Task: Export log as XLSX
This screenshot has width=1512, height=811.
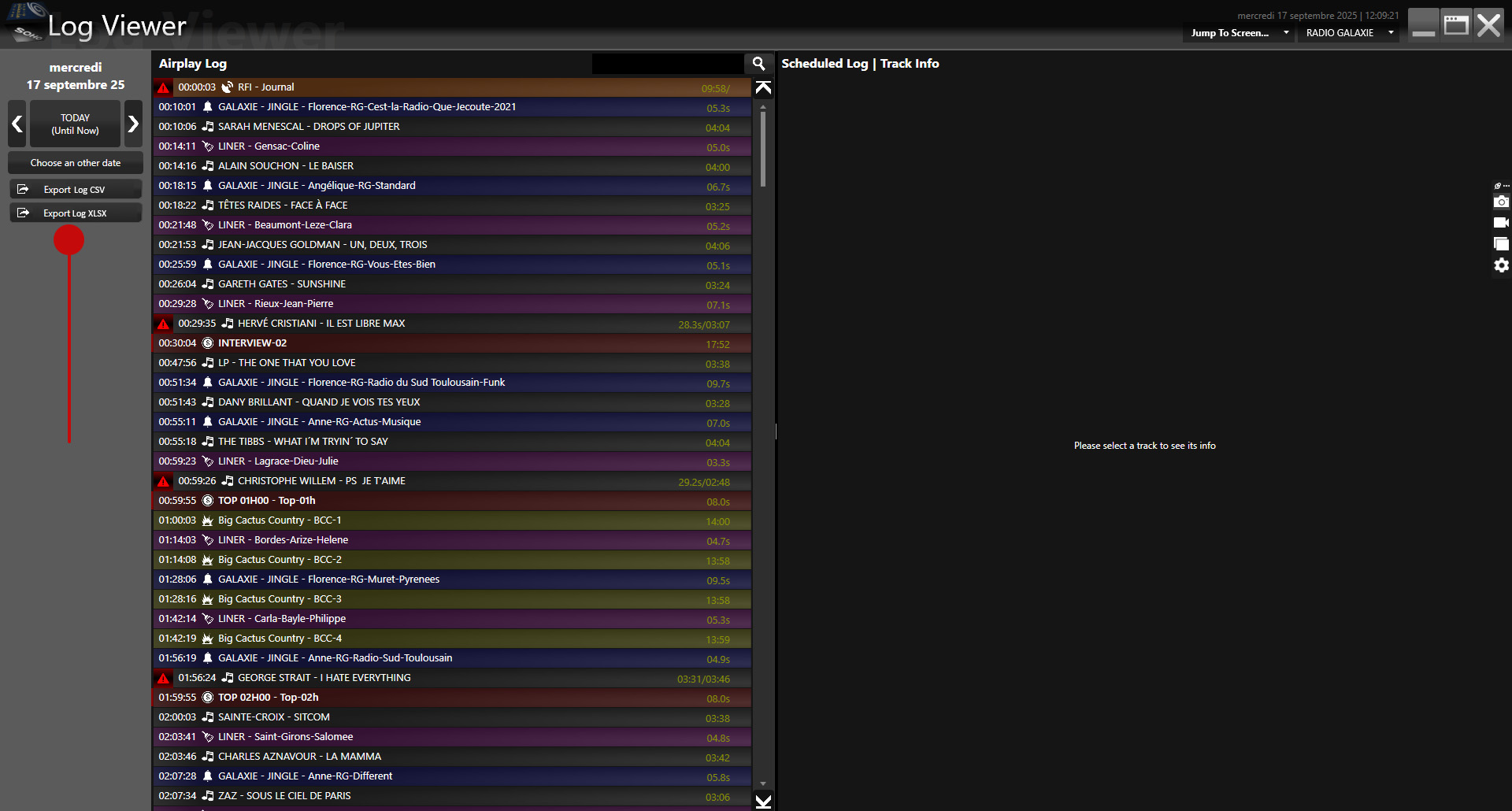Action: [x=76, y=213]
